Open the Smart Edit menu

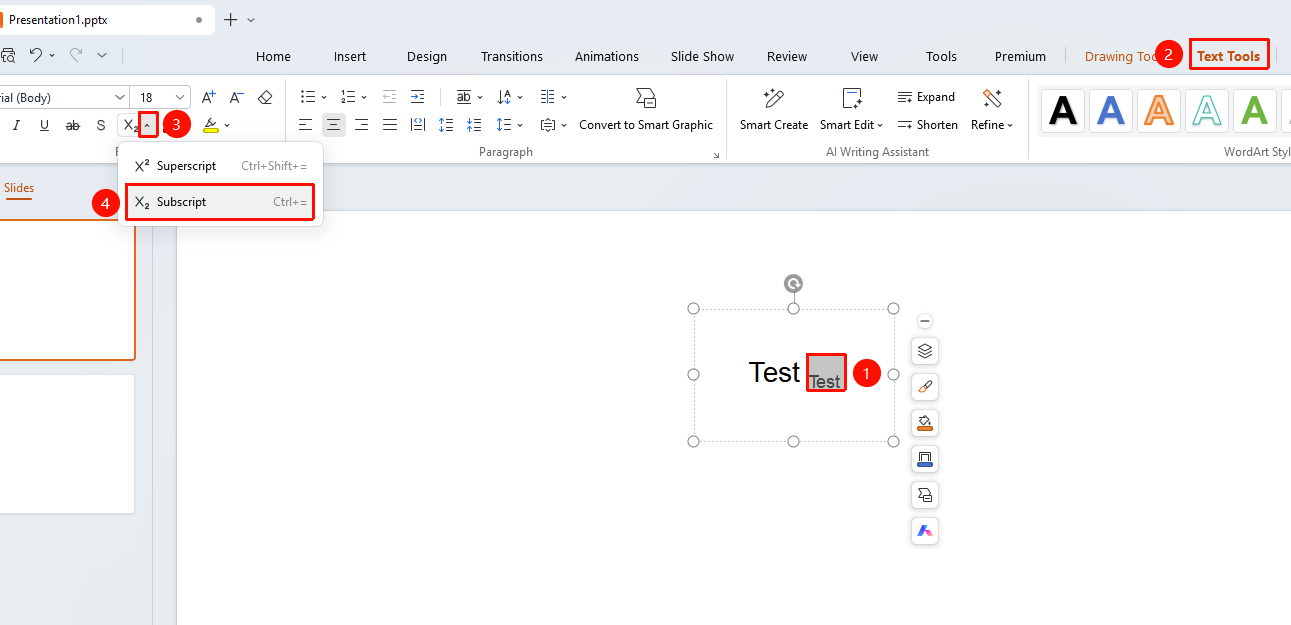click(x=852, y=110)
